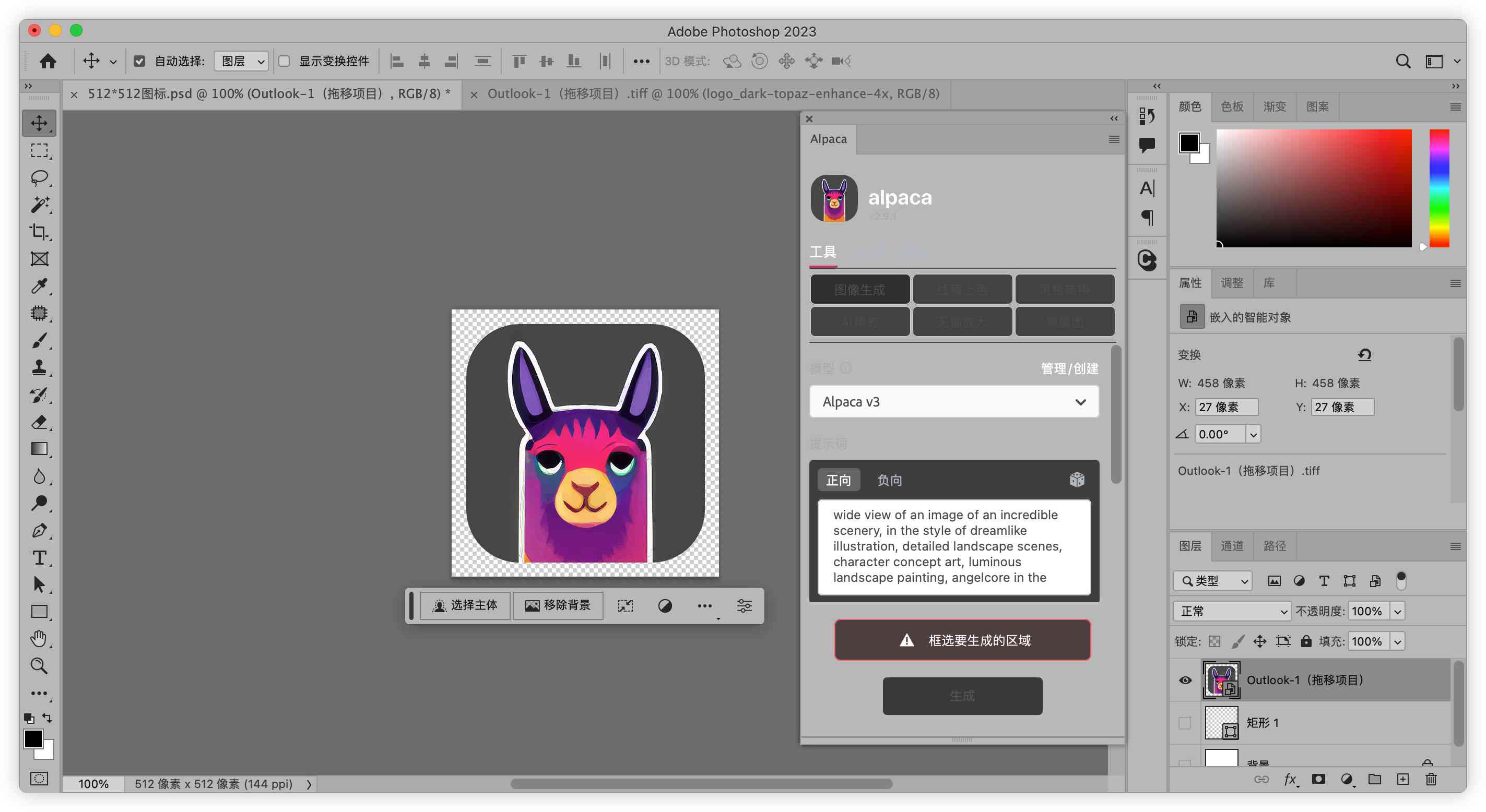This screenshot has height=812, width=1486.
Task: Click 移除背景 remove background button
Action: [x=557, y=605]
